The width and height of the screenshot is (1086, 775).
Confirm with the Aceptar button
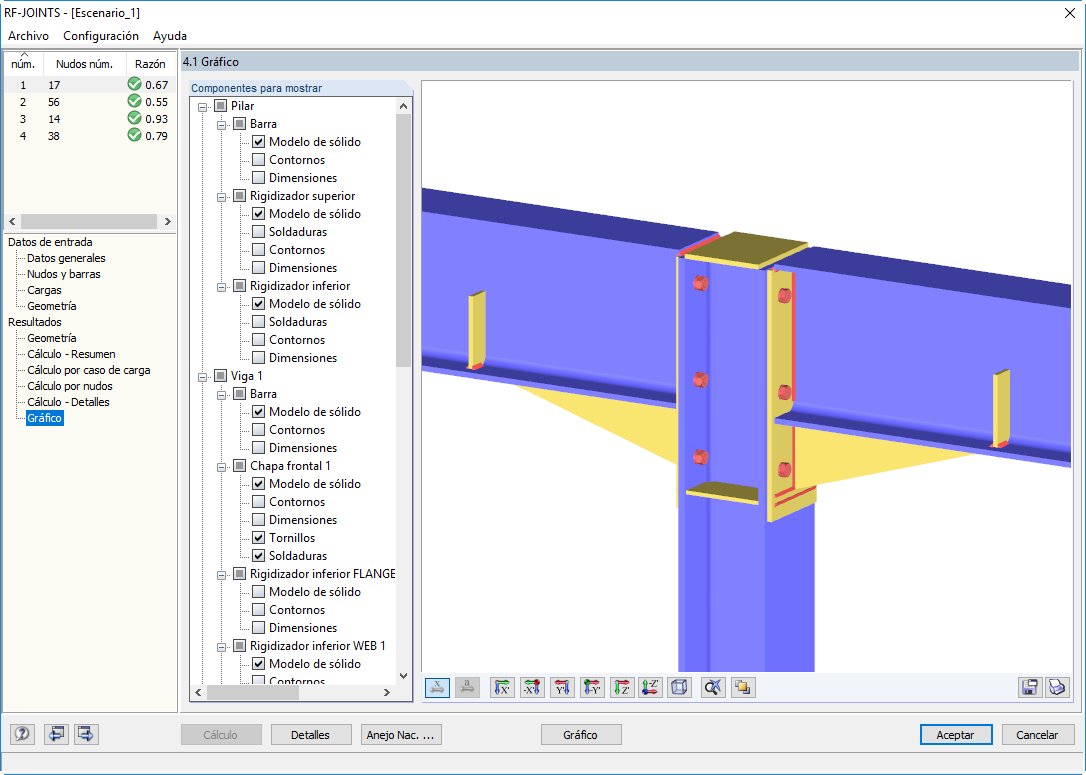pyautogui.click(x=955, y=735)
